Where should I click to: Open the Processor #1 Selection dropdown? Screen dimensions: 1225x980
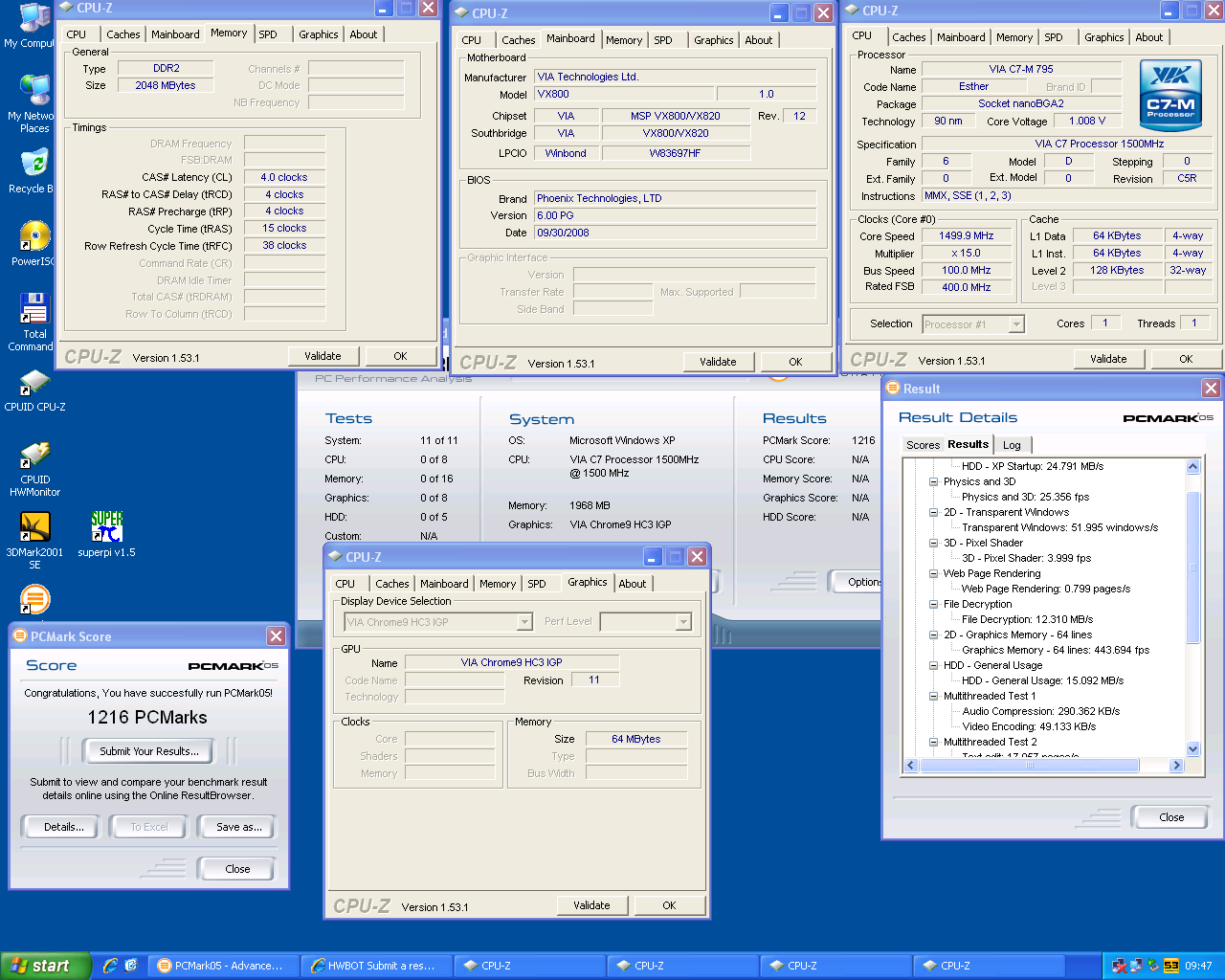point(1016,324)
